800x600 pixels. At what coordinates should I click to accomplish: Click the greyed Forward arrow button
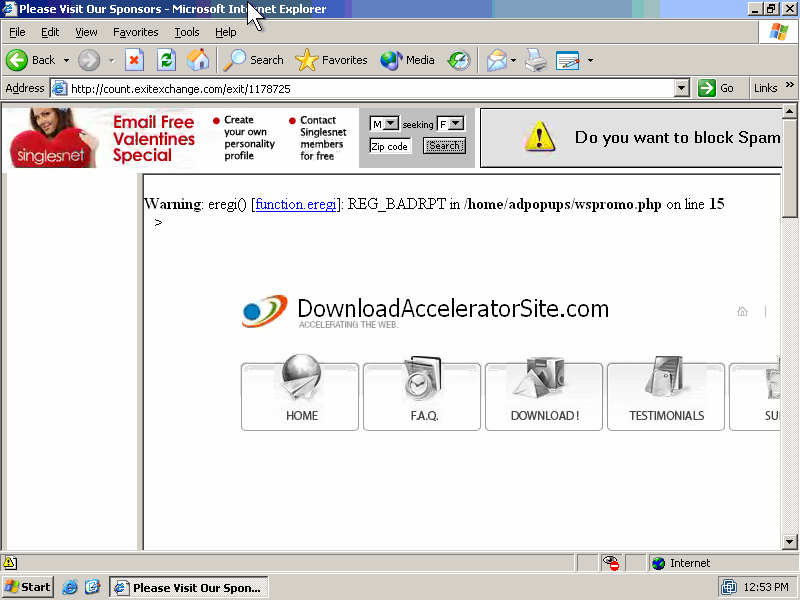coord(89,60)
